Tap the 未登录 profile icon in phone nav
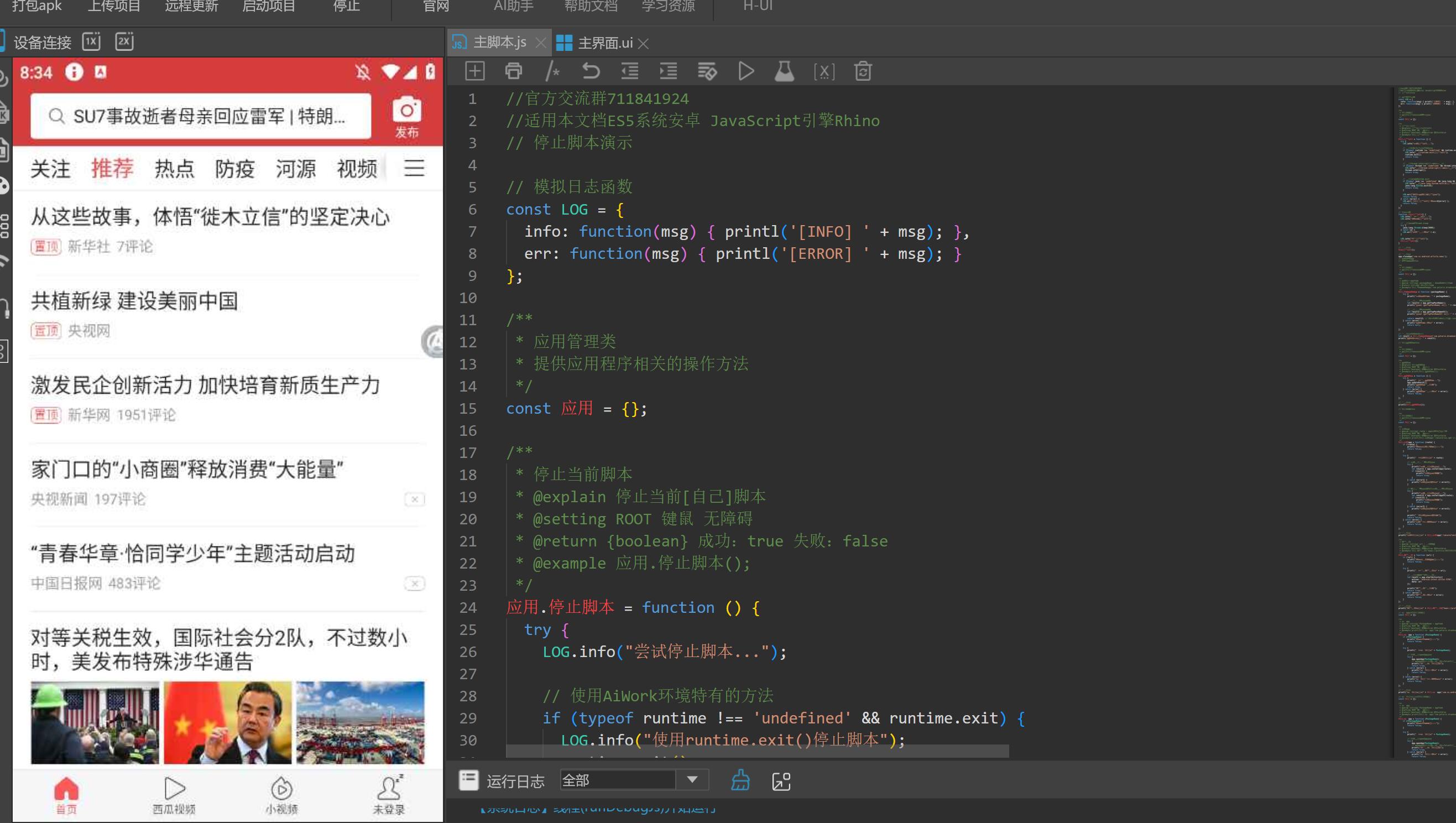Viewport: 1456px width, 823px height. pos(389,796)
